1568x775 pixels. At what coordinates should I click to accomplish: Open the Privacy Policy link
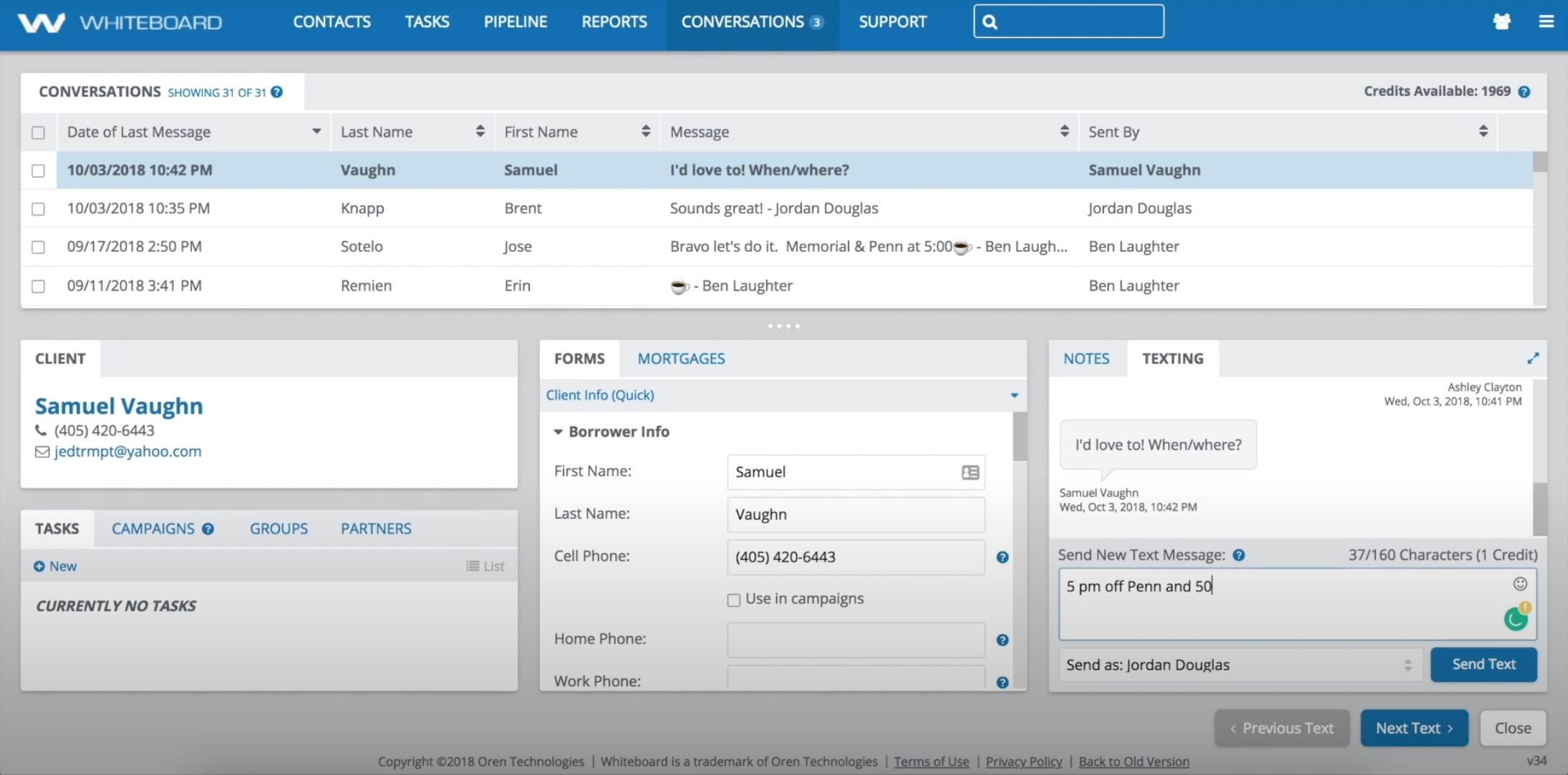coord(1024,762)
